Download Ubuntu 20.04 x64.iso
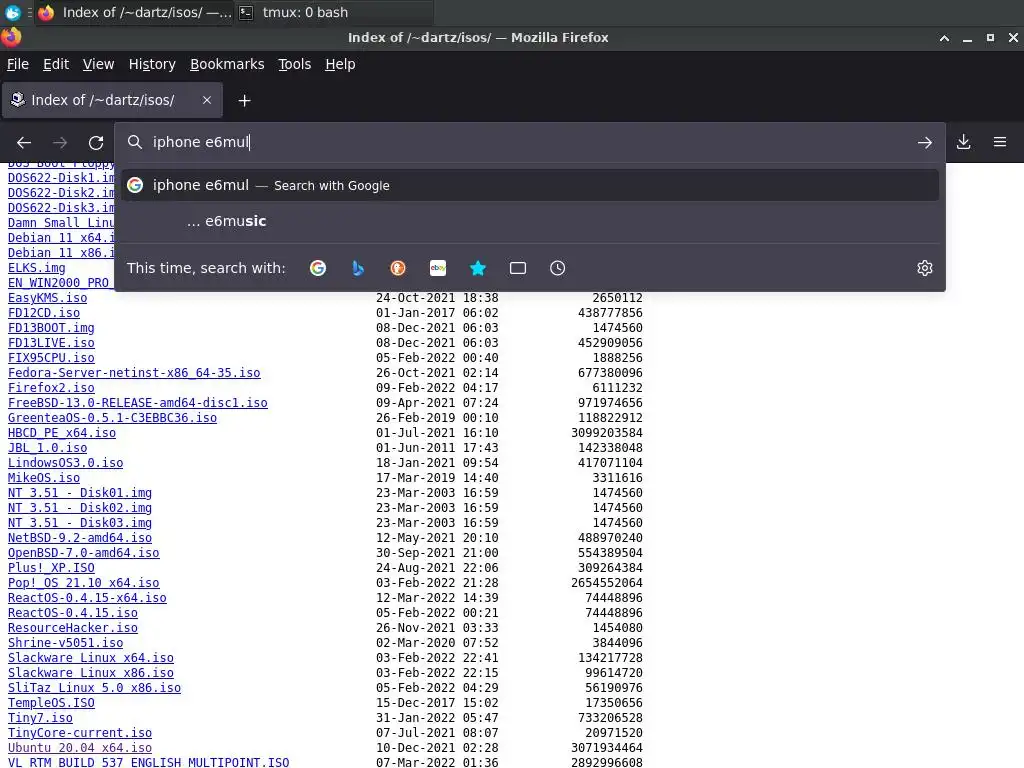The width and height of the screenshot is (1024, 768). (80, 748)
